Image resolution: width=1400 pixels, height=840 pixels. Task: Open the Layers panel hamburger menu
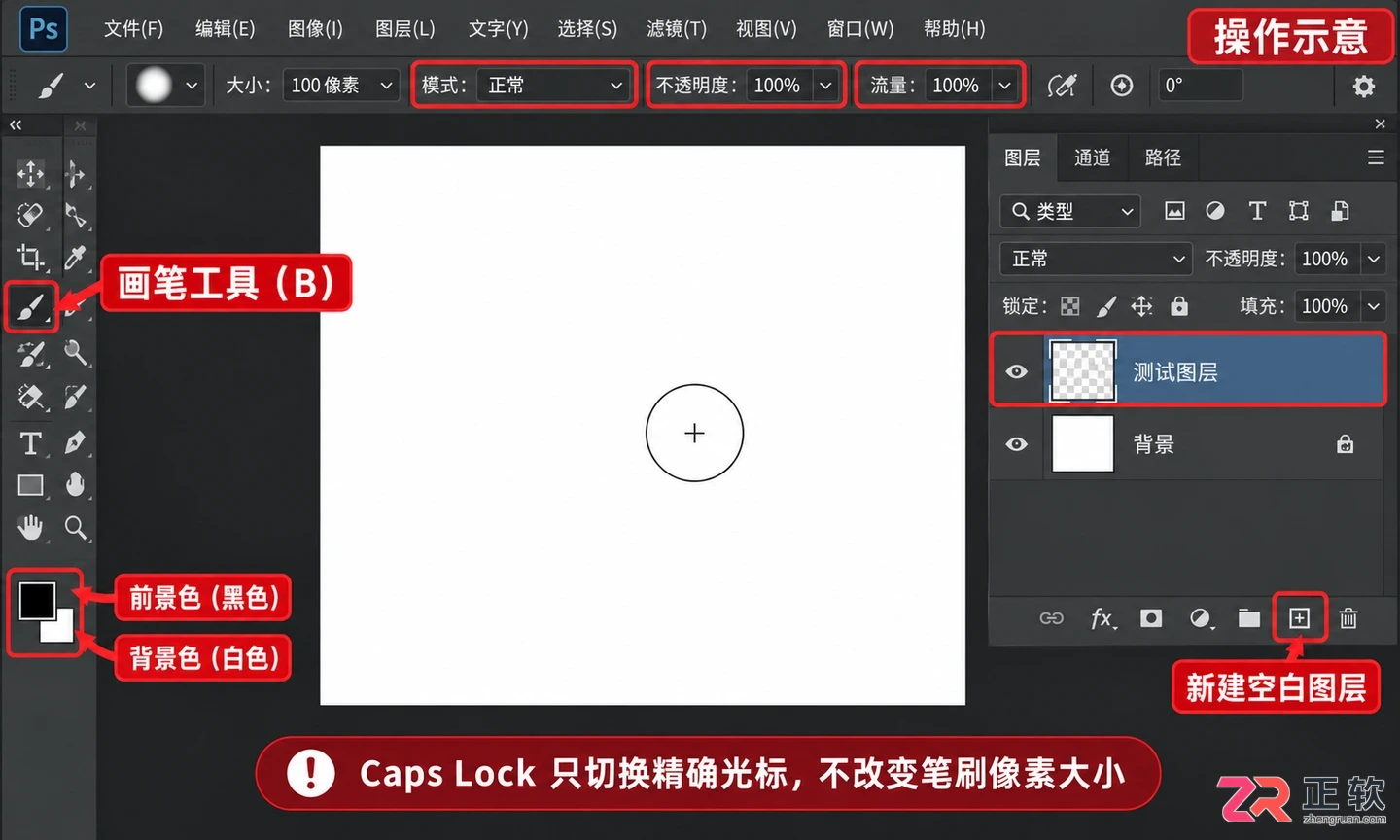(1376, 157)
